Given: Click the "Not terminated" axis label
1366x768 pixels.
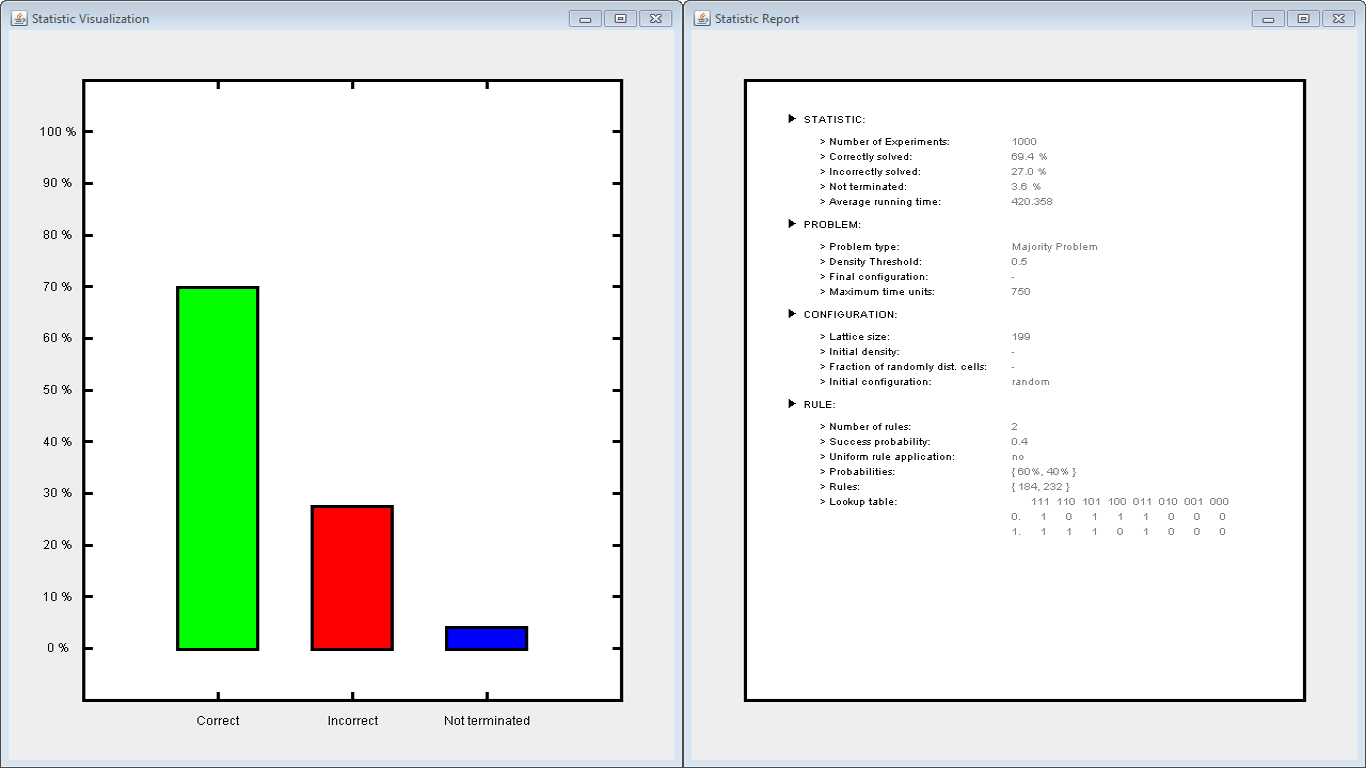Looking at the screenshot, I should point(487,721).
